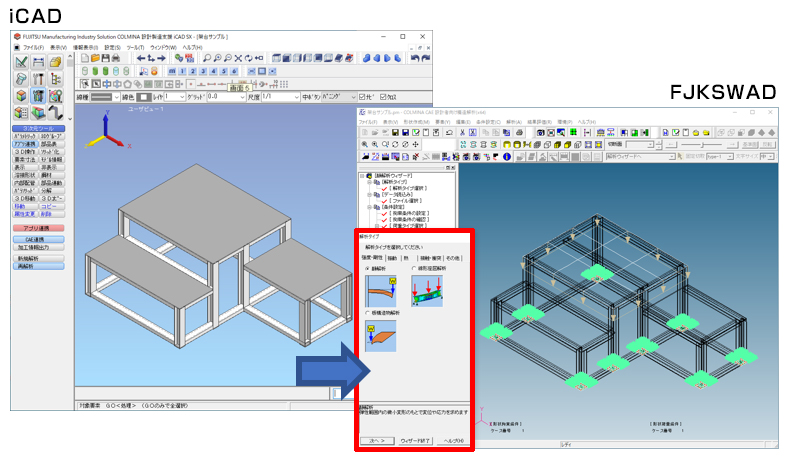Toggle the ｸﾛｽ checkbox in iCAD
This screenshot has height=460, width=790.
click(383, 97)
